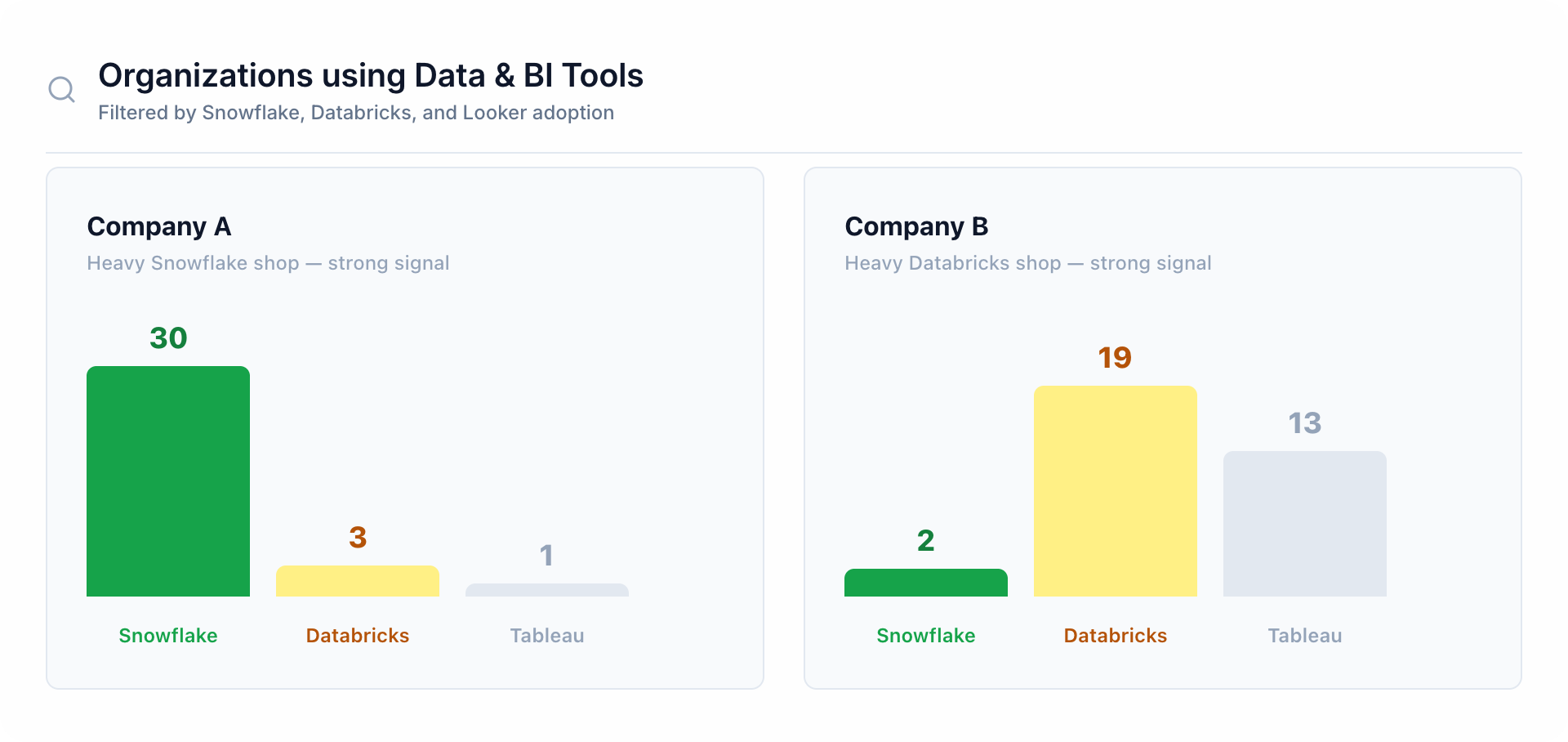Click Company A's green Snowflake bar
The image size is (1568, 742).
point(168,481)
